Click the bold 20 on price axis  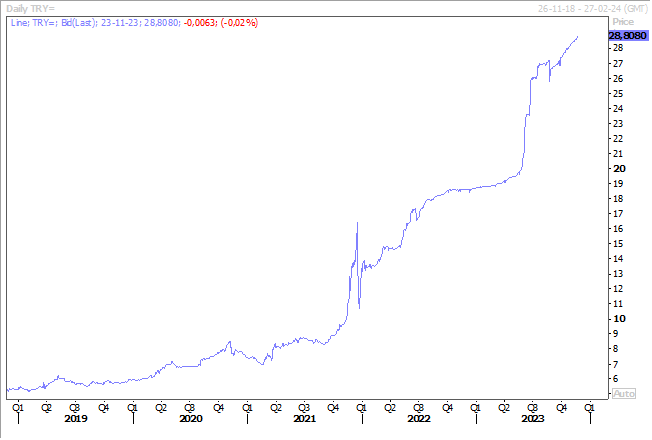coord(617,169)
